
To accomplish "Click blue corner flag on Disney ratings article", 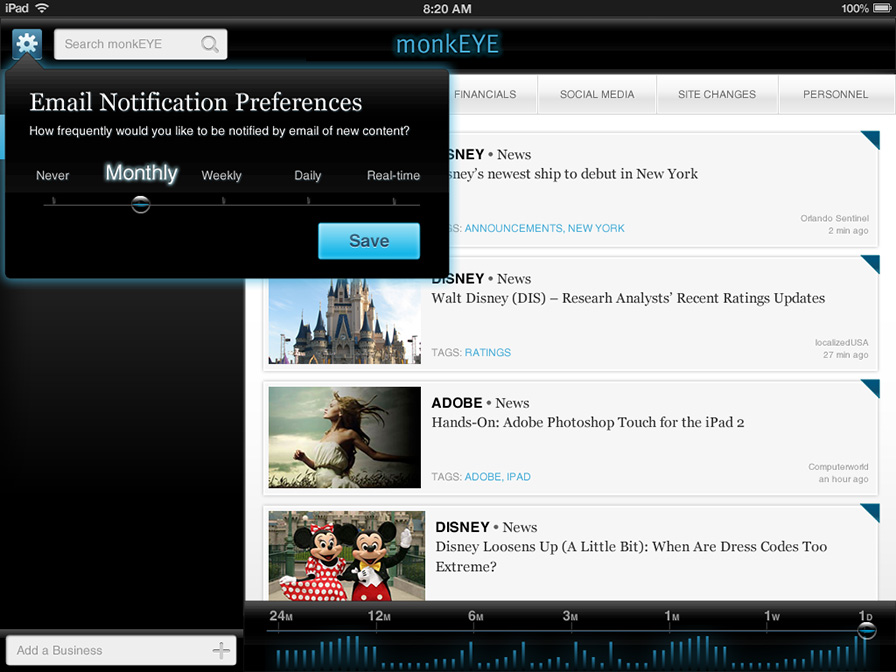I will click(869, 265).
